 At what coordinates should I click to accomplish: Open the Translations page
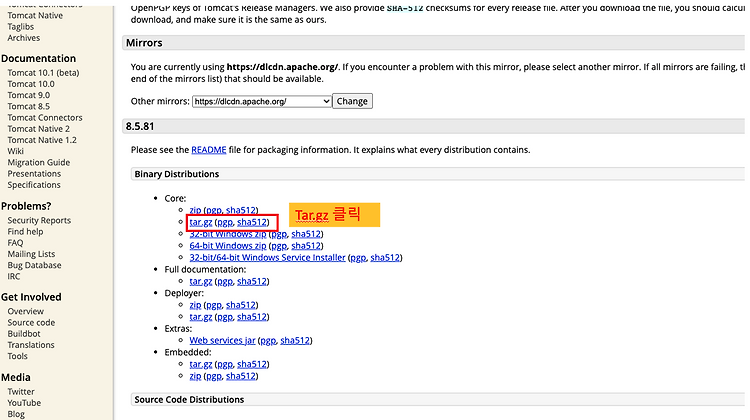tap(31, 345)
